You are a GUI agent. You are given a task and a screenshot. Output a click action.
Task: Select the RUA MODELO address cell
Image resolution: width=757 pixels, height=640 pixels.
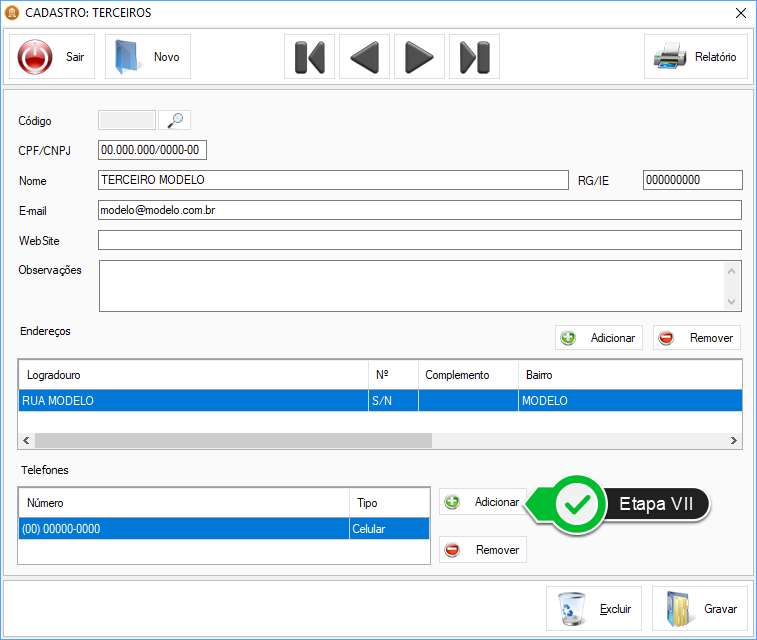click(193, 401)
